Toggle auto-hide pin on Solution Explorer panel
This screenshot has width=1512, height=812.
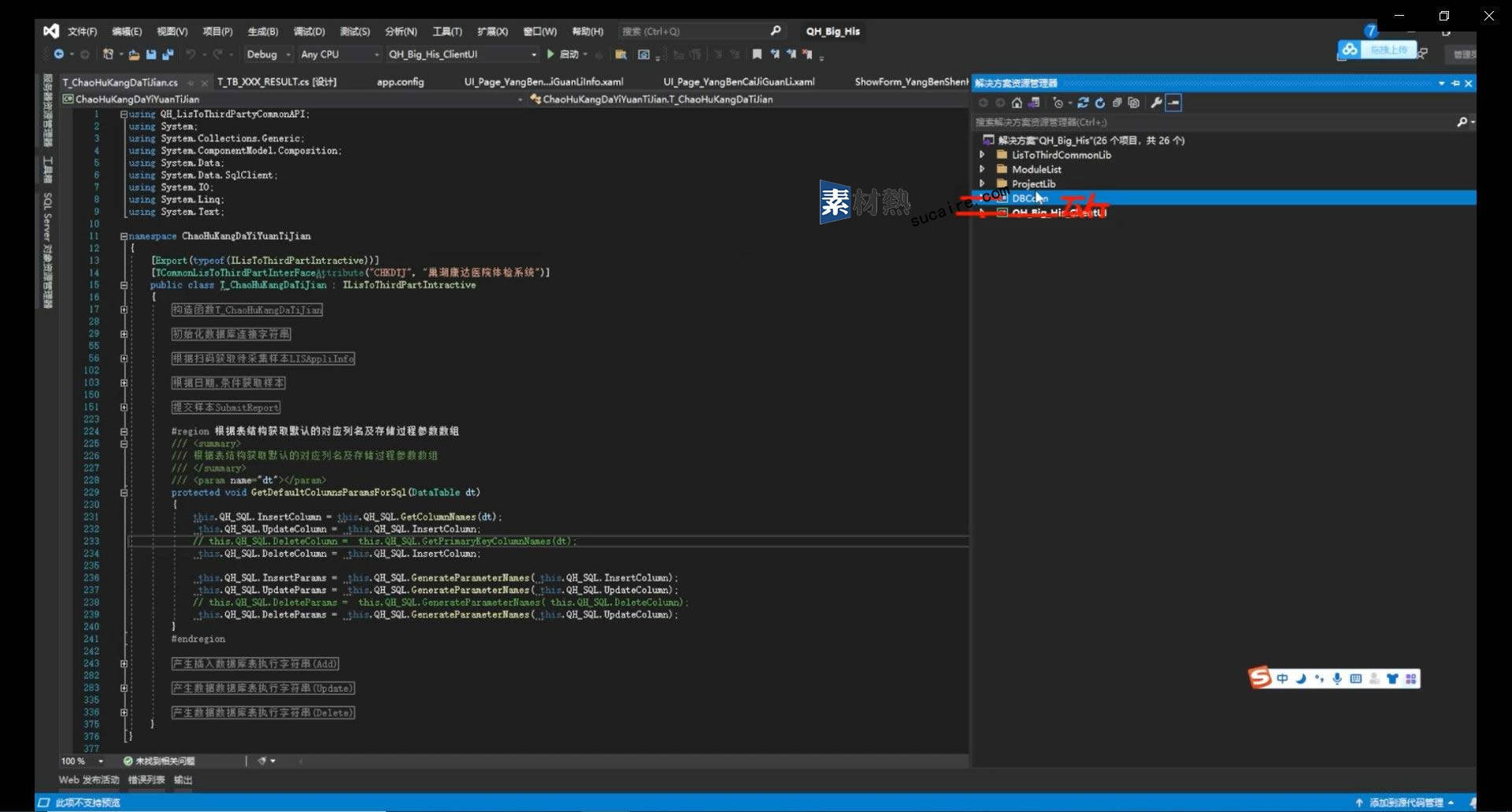coord(1455,83)
